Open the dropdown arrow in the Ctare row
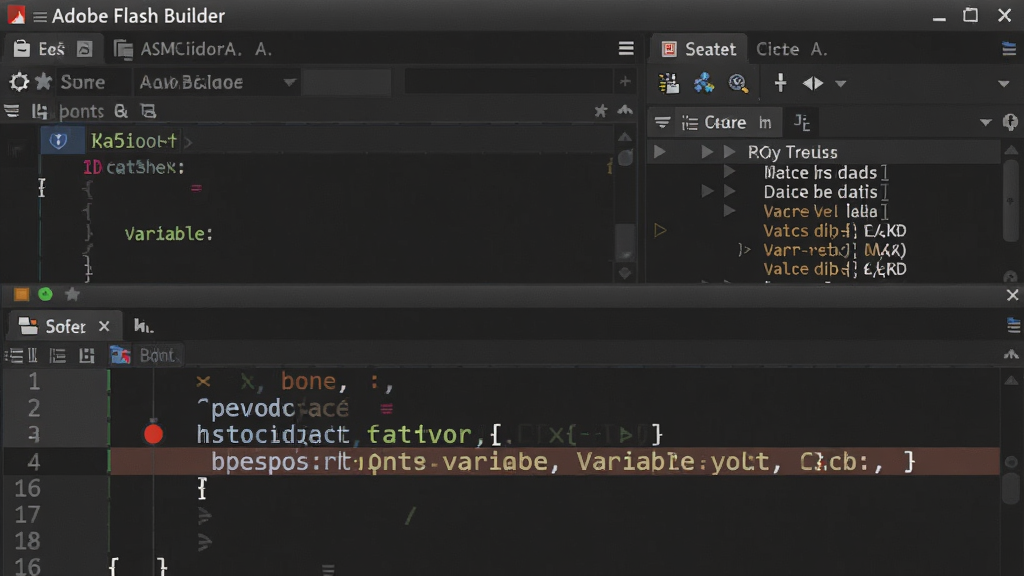The image size is (1024, 576). [x=985, y=122]
